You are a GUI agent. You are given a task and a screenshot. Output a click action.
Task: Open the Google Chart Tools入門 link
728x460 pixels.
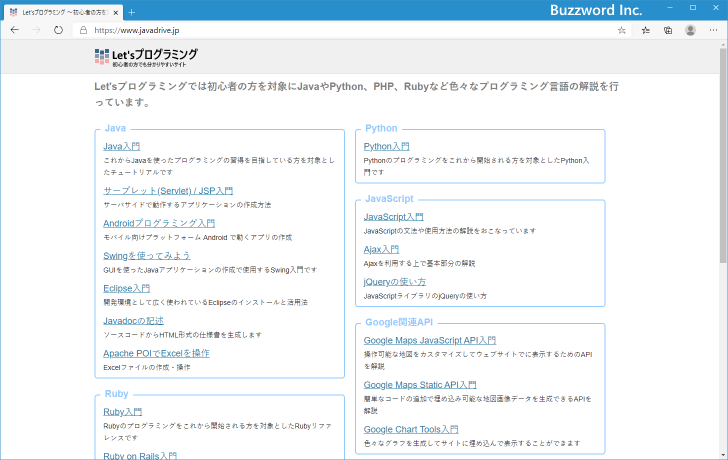(411, 429)
